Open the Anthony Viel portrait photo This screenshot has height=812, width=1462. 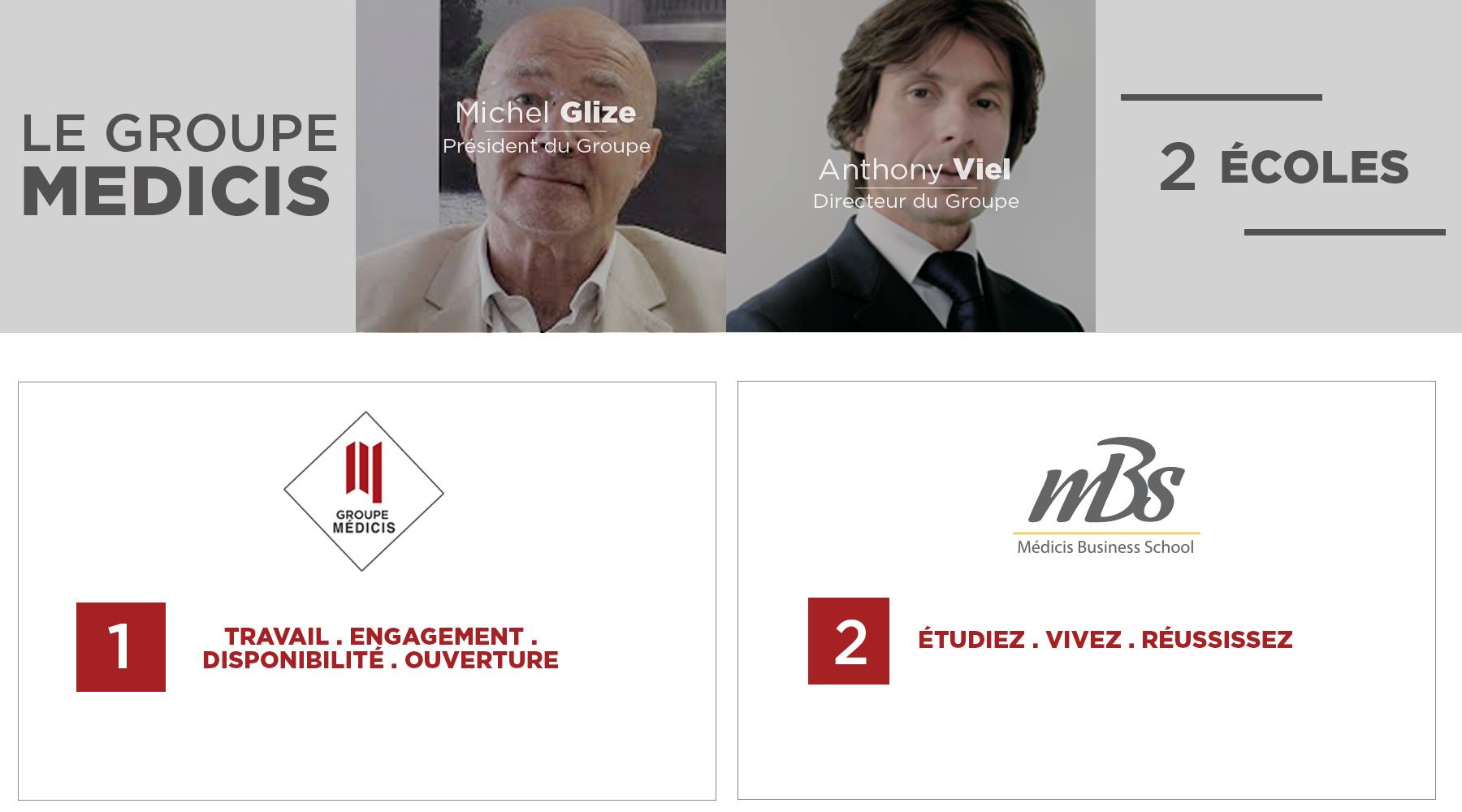[911, 166]
